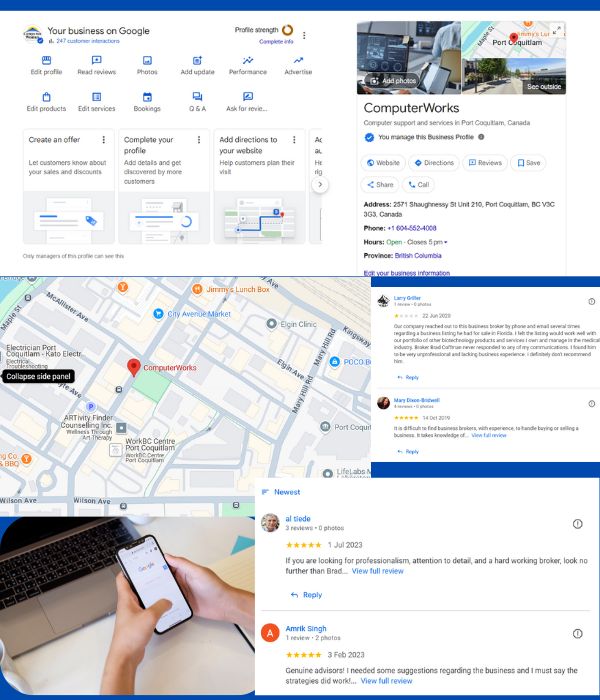Click Add update icon
The height and width of the screenshot is (700, 600).
(x=197, y=60)
